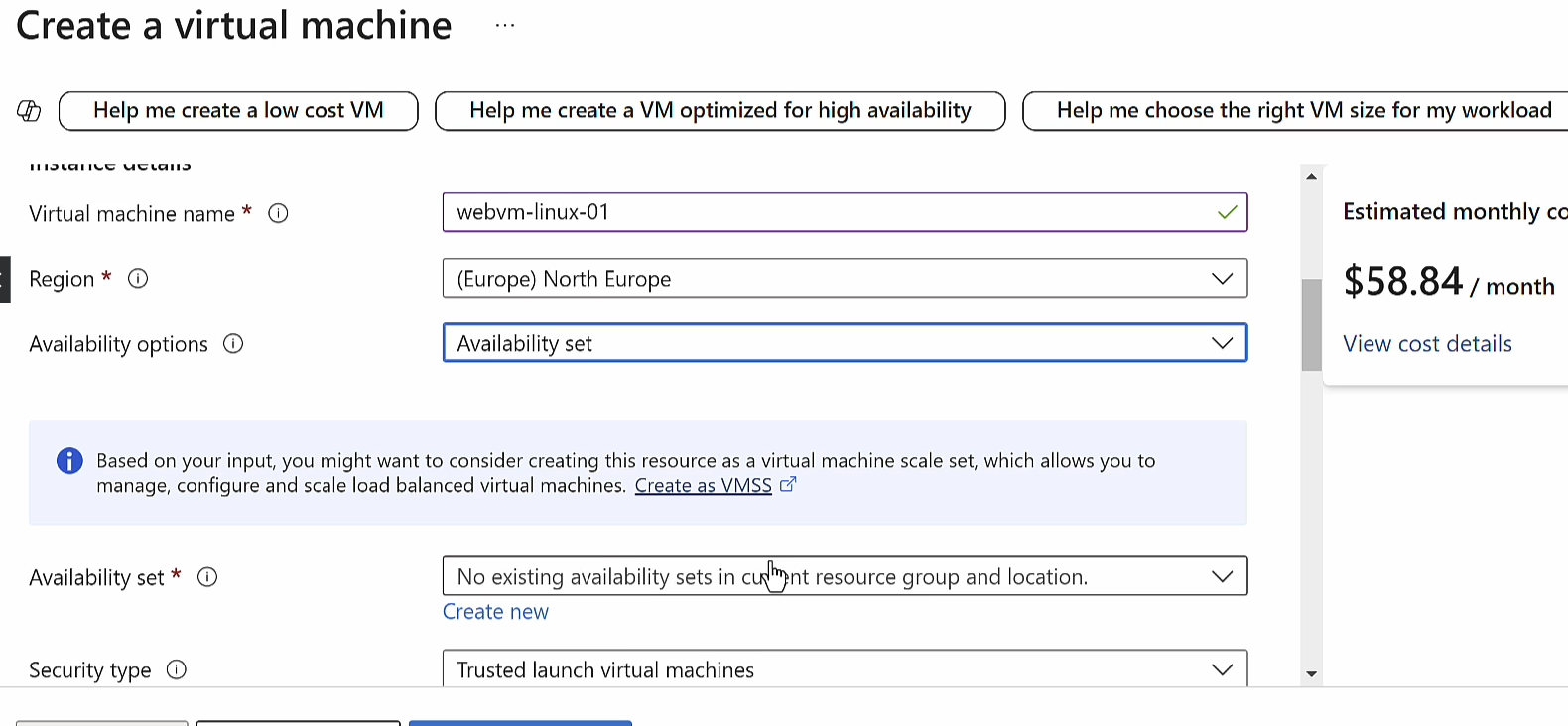Expand the Region dropdown
This screenshot has height=726, width=1568.
(844, 279)
